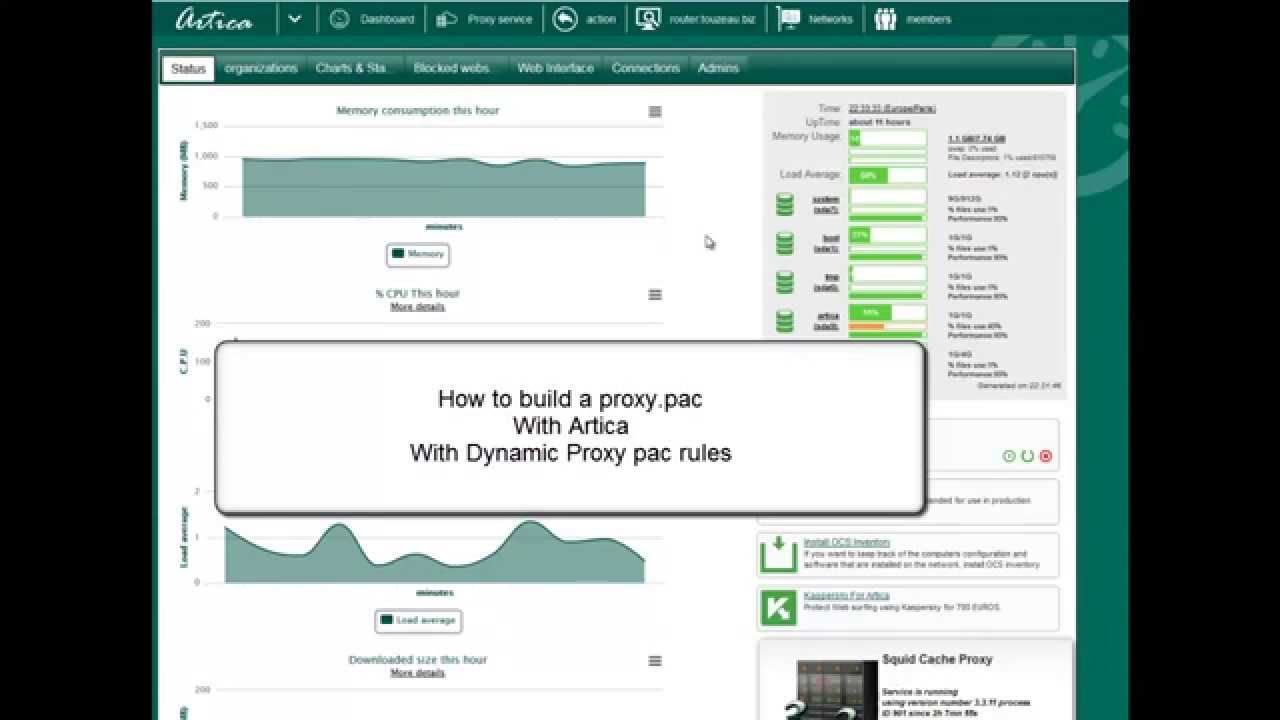Expand the dropdown chevron beside Artica logo
The height and width of the screenshot is (720, 1280).
[294, 18]
